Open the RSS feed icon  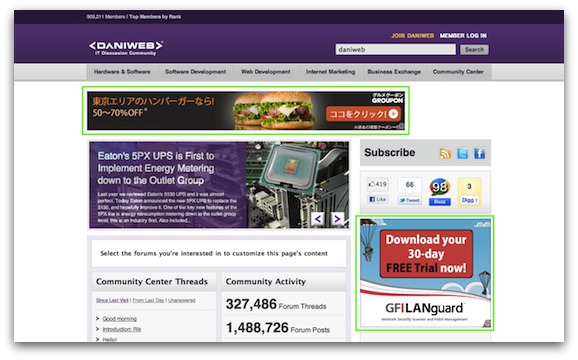445,153
